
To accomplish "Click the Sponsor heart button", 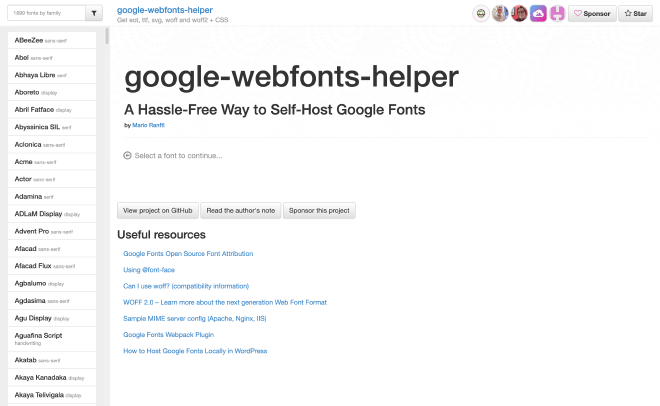I will point(591,14).
